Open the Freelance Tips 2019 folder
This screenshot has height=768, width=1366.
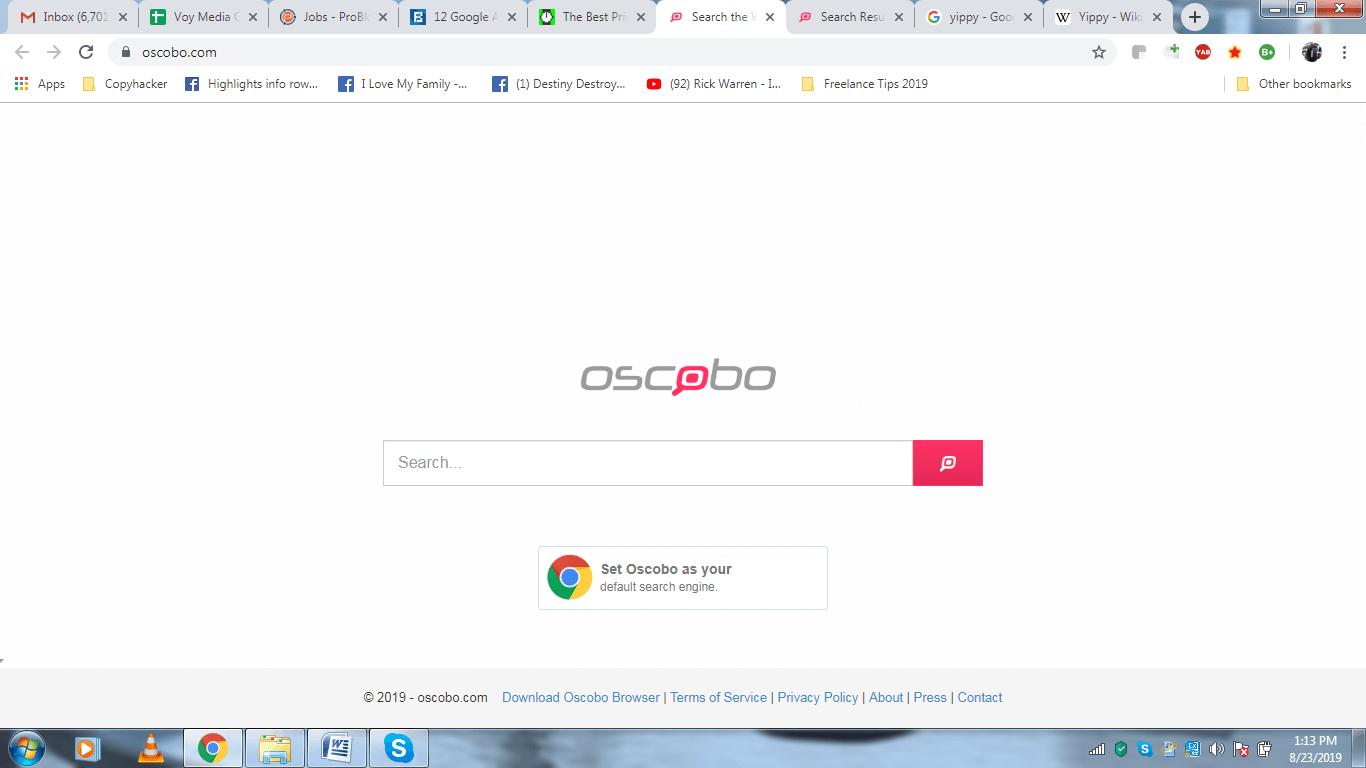(x=865, y=84)
